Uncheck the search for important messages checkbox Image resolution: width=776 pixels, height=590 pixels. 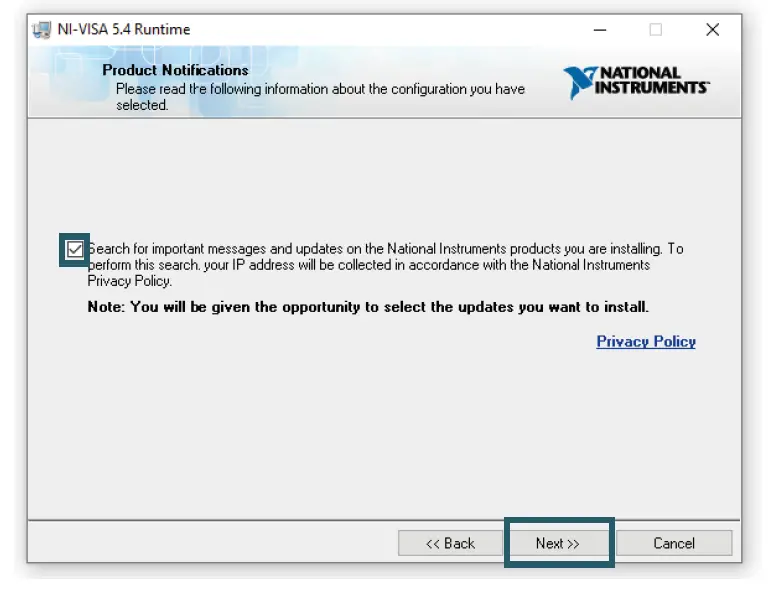75,249
